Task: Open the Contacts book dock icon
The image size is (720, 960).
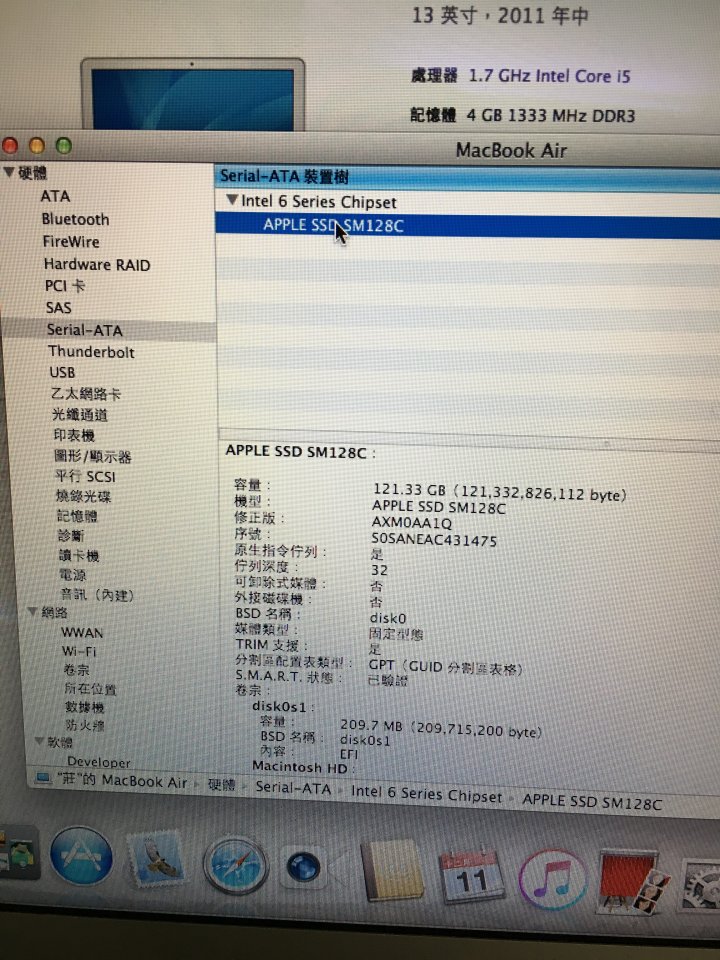Action: click(392, 871)
